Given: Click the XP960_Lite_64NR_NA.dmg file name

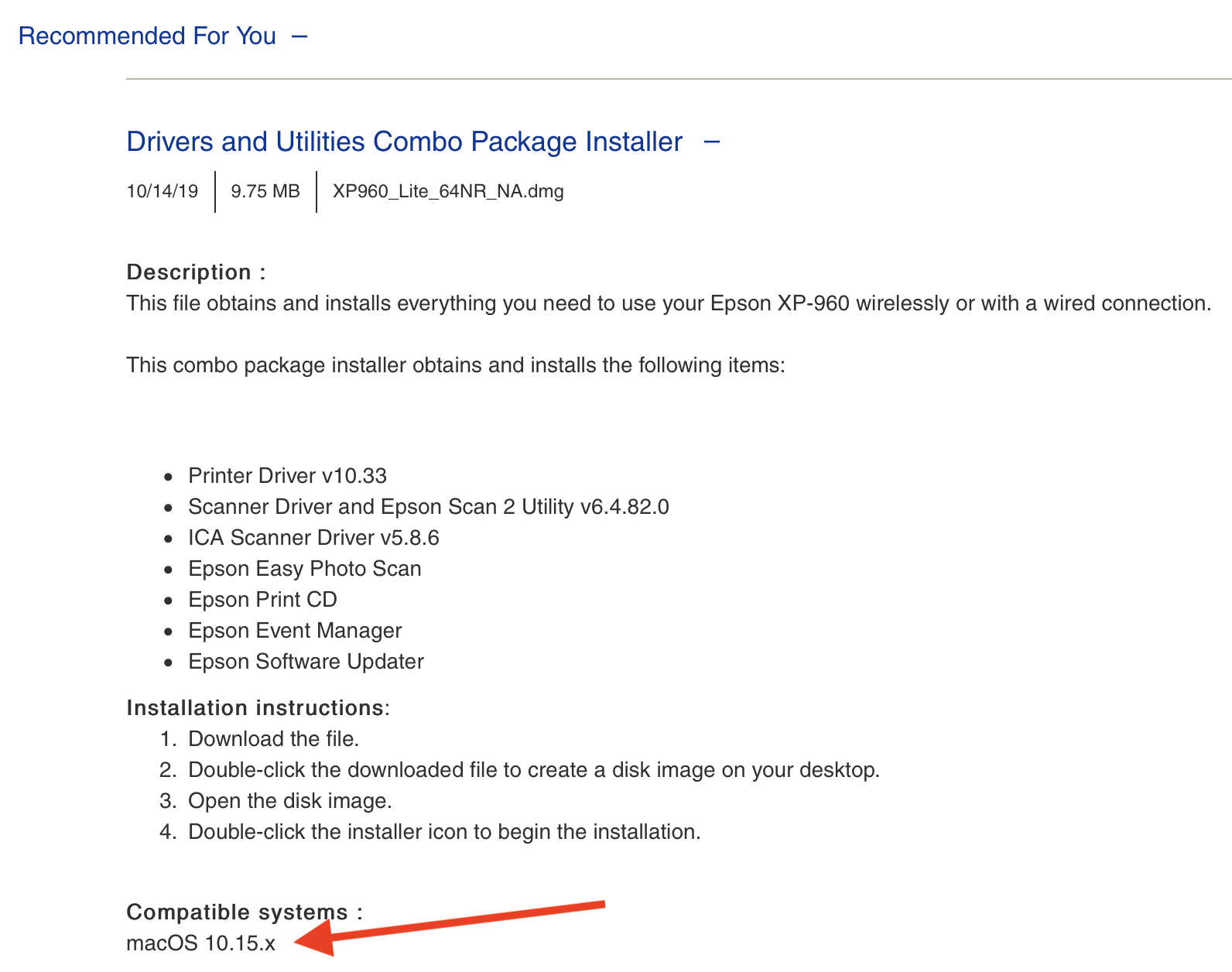Looking at the screenshot, I should [448, 191].
